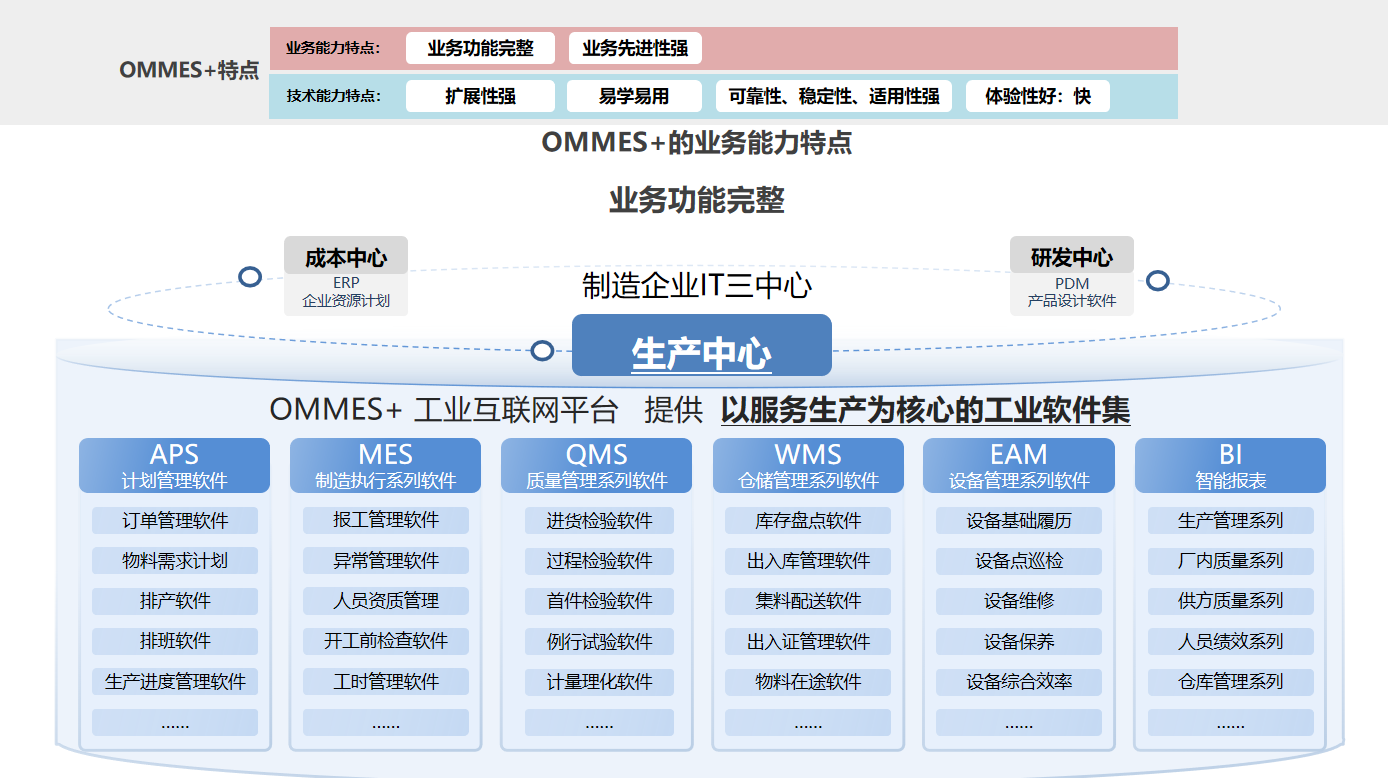The image size is (1388, 778).
Task: Select 厂内质量系列 item
Action: tap(1231, 560)
